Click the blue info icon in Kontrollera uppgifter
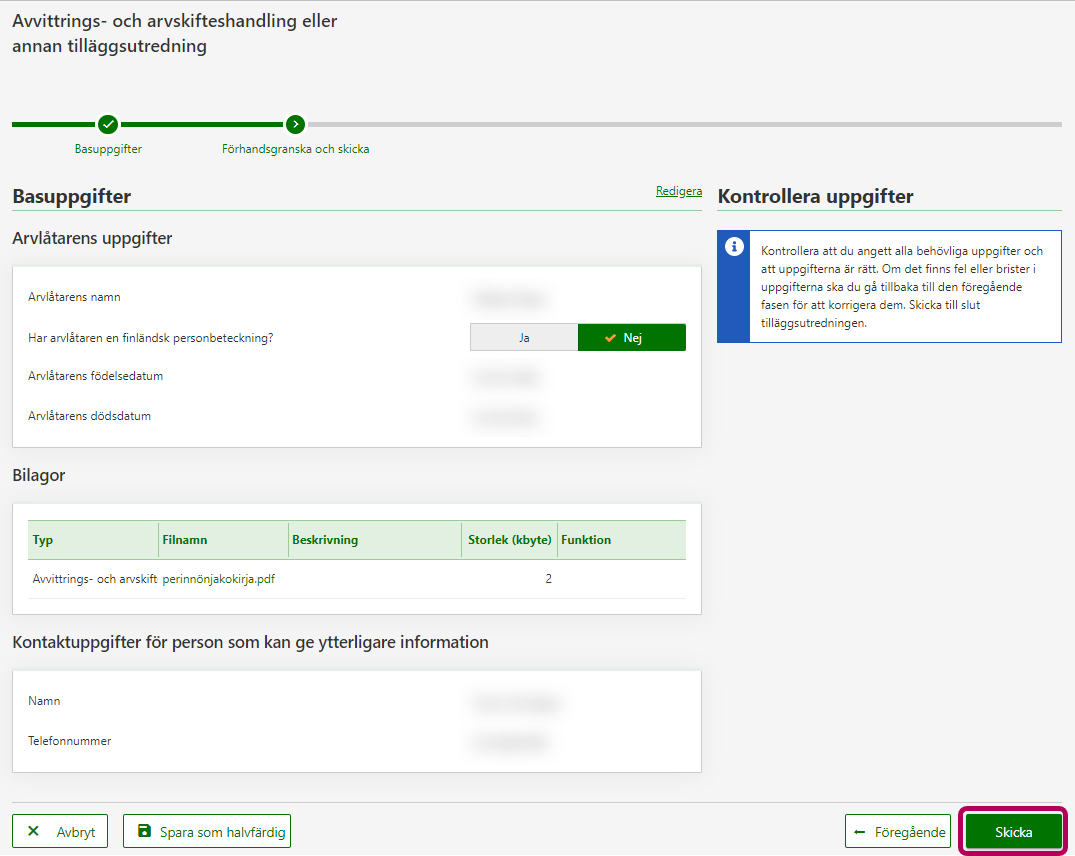This screenshot has width=1075, height=856. tap(734, 246)
